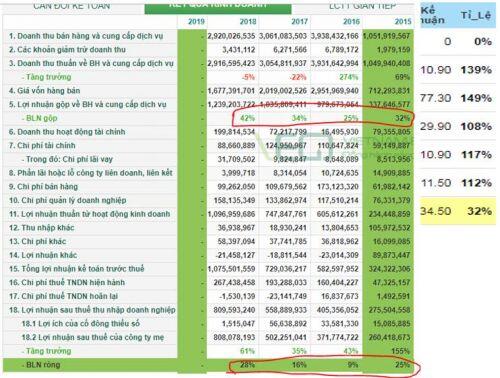Click 2018 net profit value 809,593,240
Viewport: 500px width, 378px height.
click(x=234, y=310)
